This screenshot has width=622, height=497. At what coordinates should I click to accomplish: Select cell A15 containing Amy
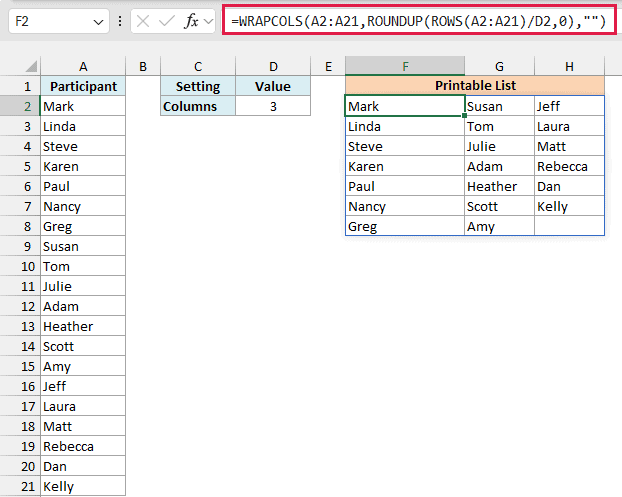click(x=83, y=366)
